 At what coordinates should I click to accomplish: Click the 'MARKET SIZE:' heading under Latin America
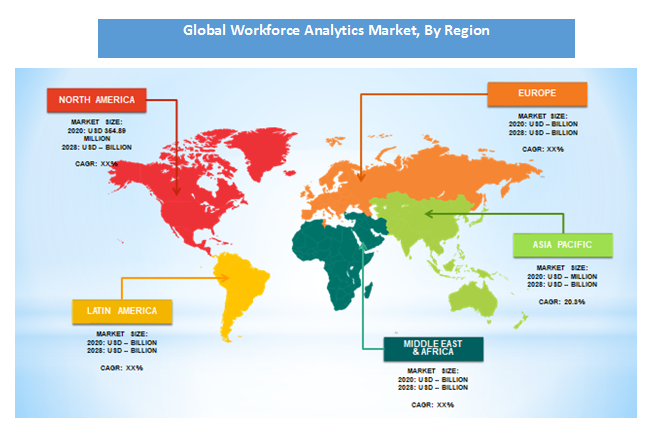coord(122,334)
